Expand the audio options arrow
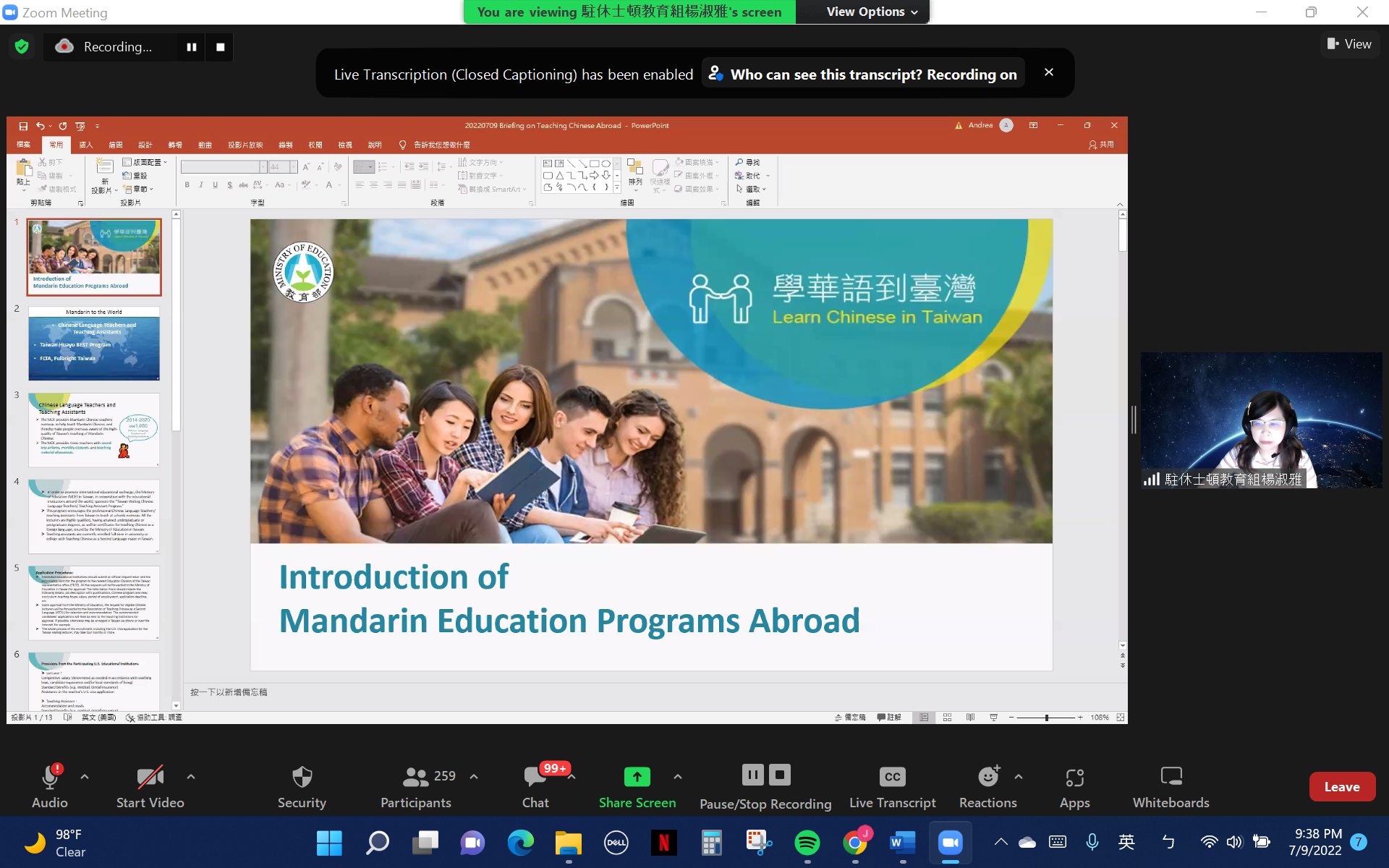Screen dimensions: 1389x868 pos(85,776)
